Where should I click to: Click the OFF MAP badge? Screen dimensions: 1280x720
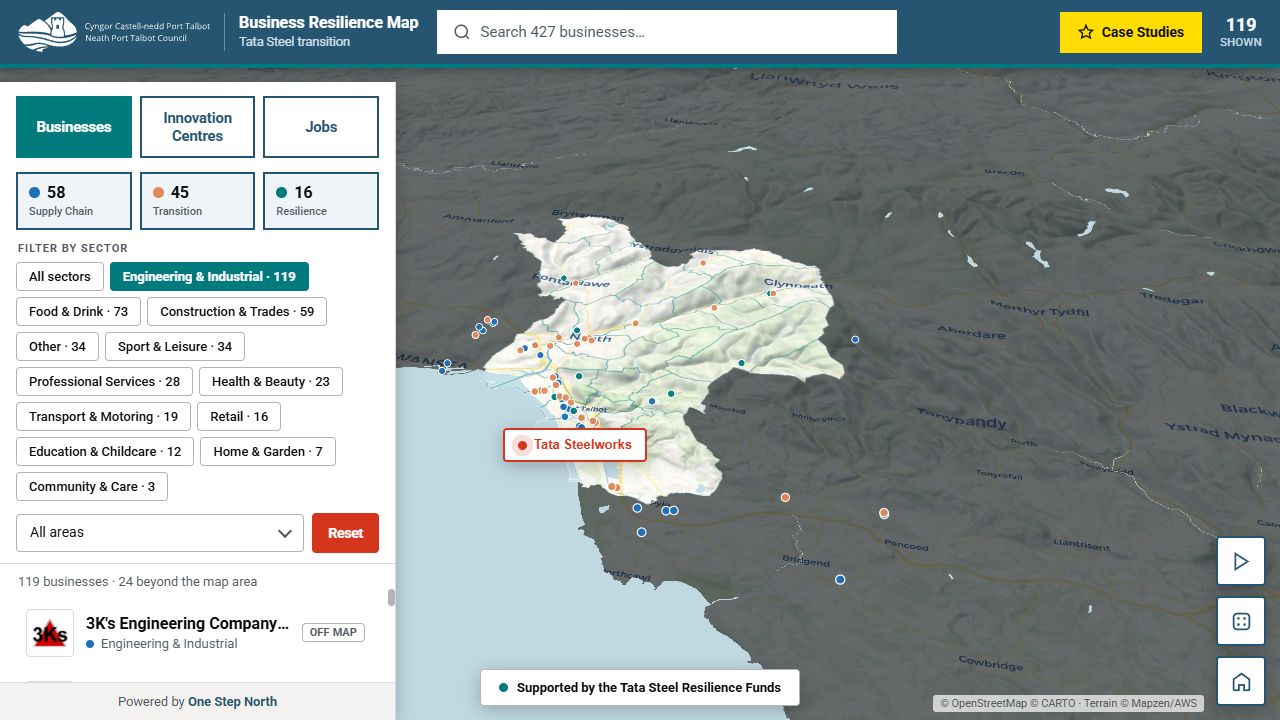pos(333,632)
